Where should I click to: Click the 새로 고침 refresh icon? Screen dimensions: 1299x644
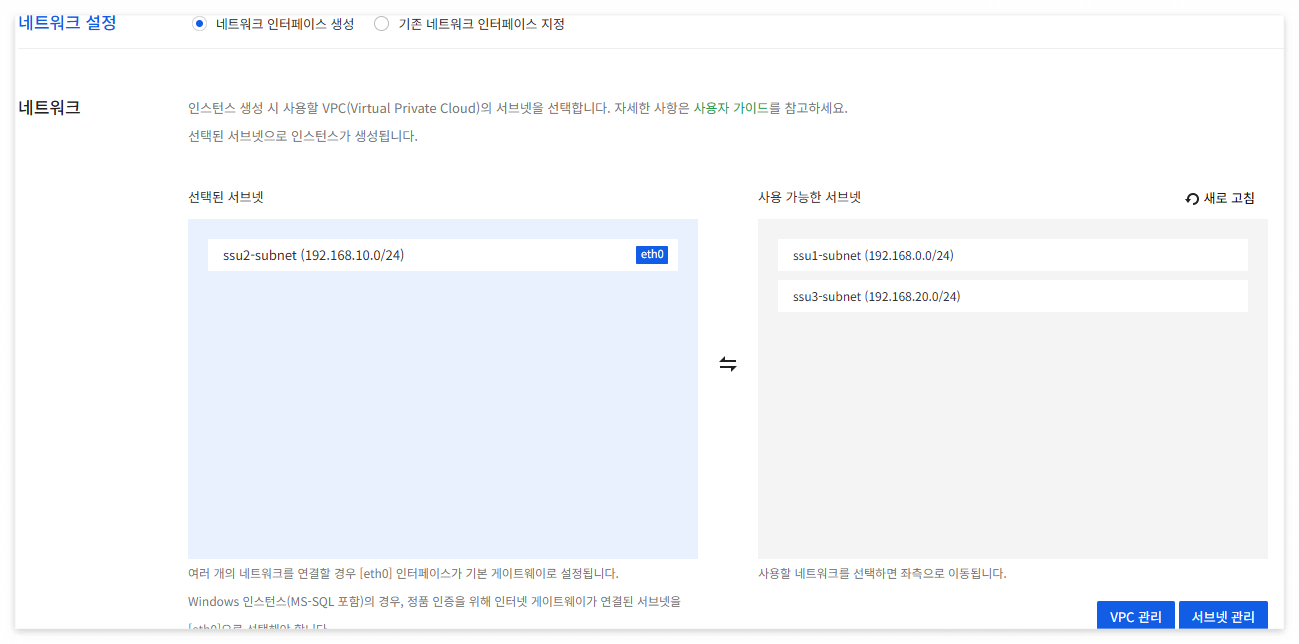click(x=1192, y=199)
